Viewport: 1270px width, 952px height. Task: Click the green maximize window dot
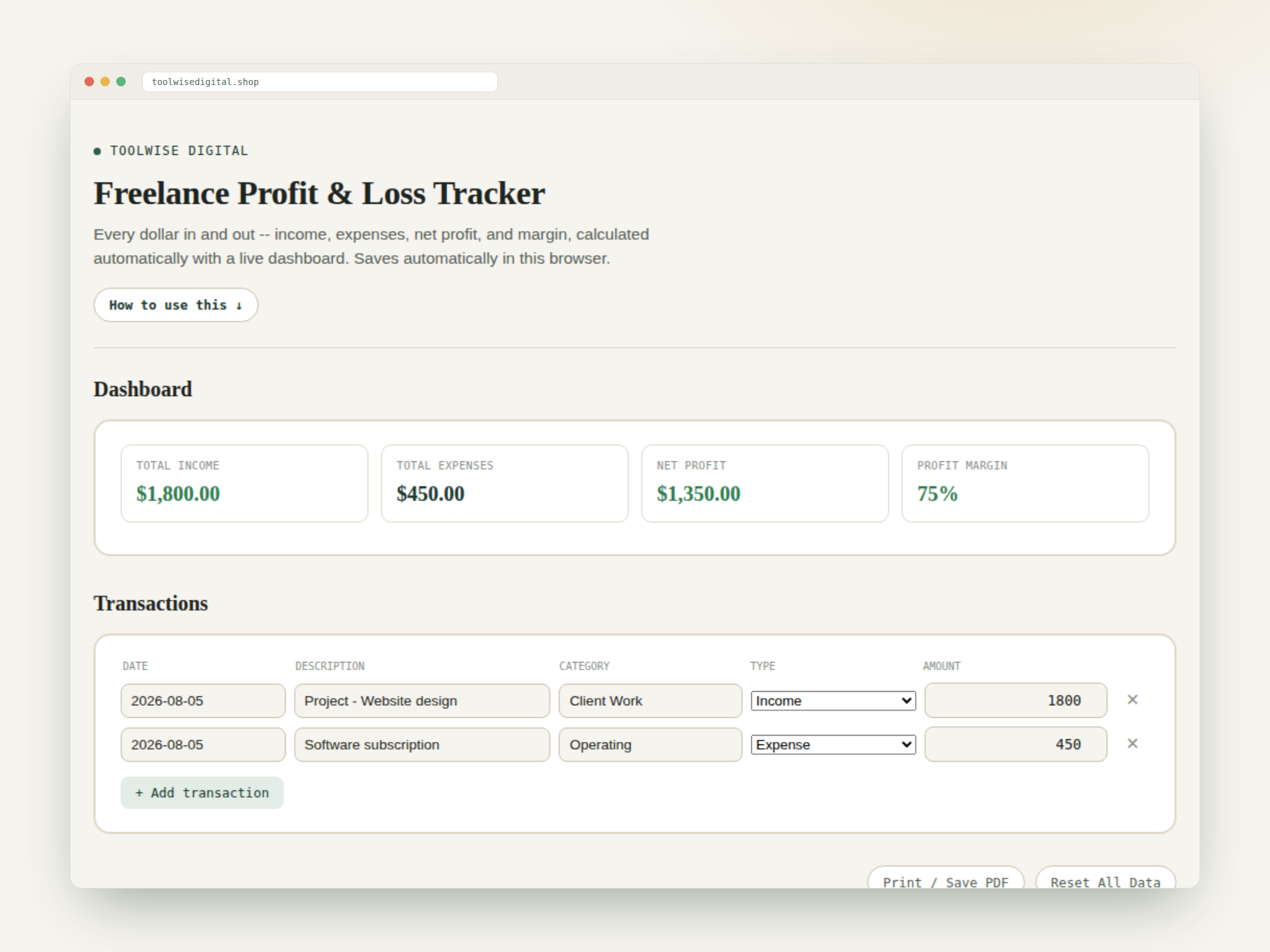pos(121,81)
